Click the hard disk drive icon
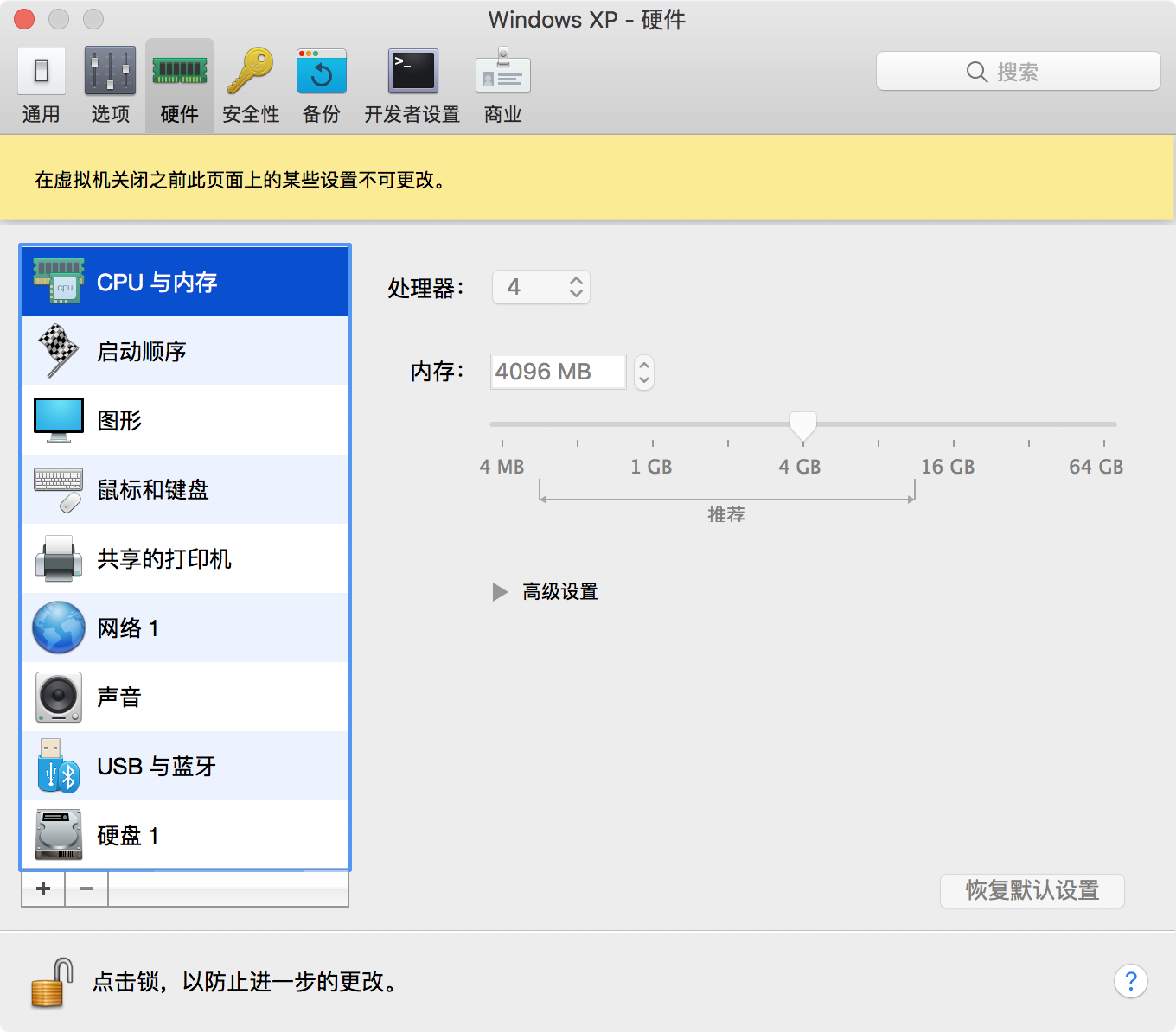1176x1032 pixels. [59, 835]
